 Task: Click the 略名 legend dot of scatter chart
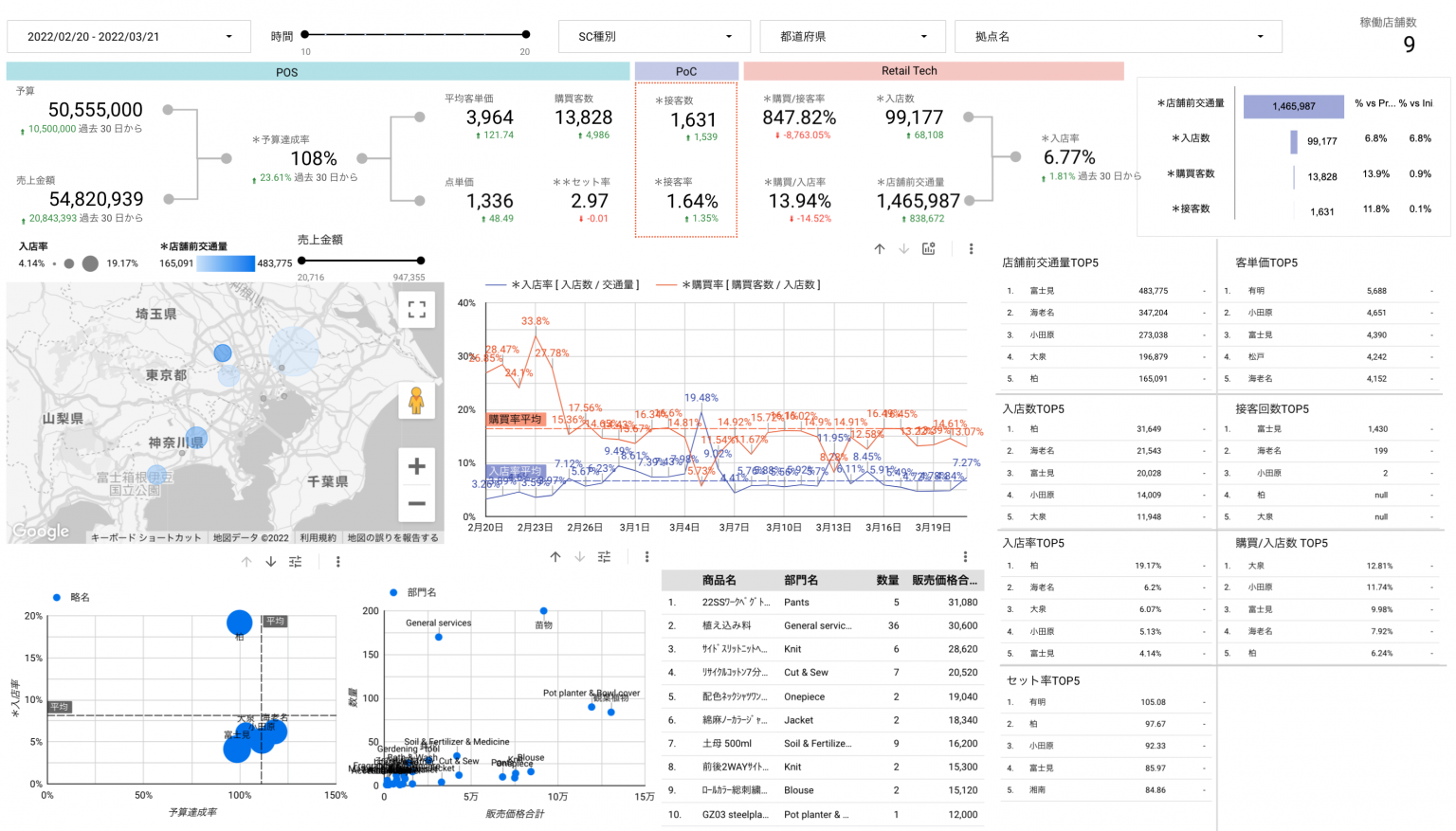pos(57,598)
